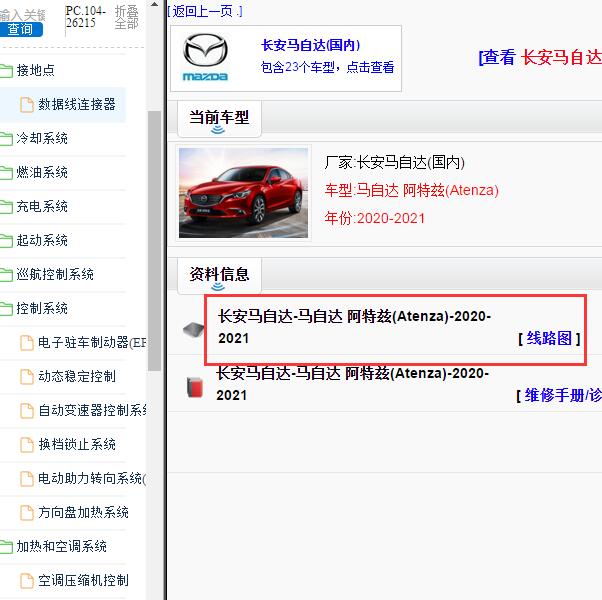Click gray icon beside 线路图 entry
The image size is (602, 600).
click(194, 330)
